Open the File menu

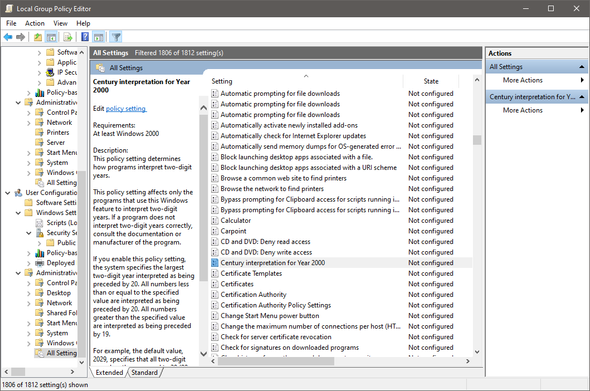[x=11, y=23]
